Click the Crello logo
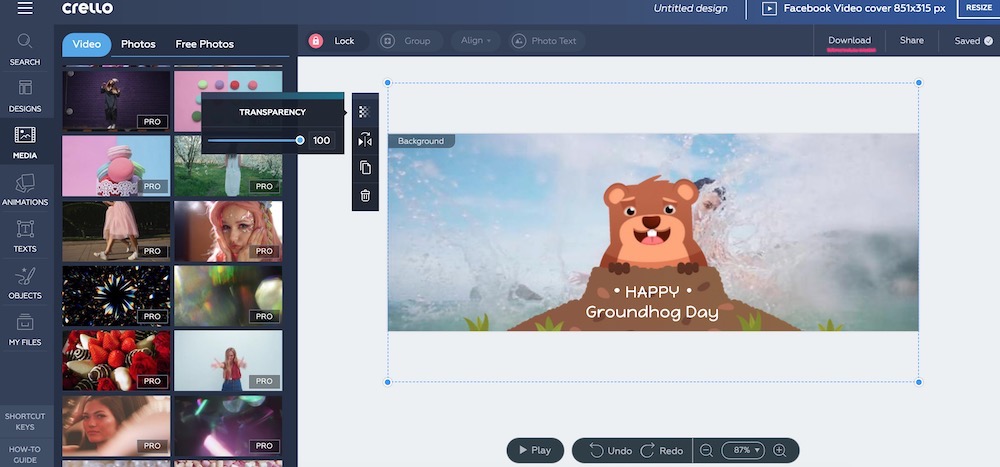This screenshot has width=1000, height=467. tap(87, 8)
